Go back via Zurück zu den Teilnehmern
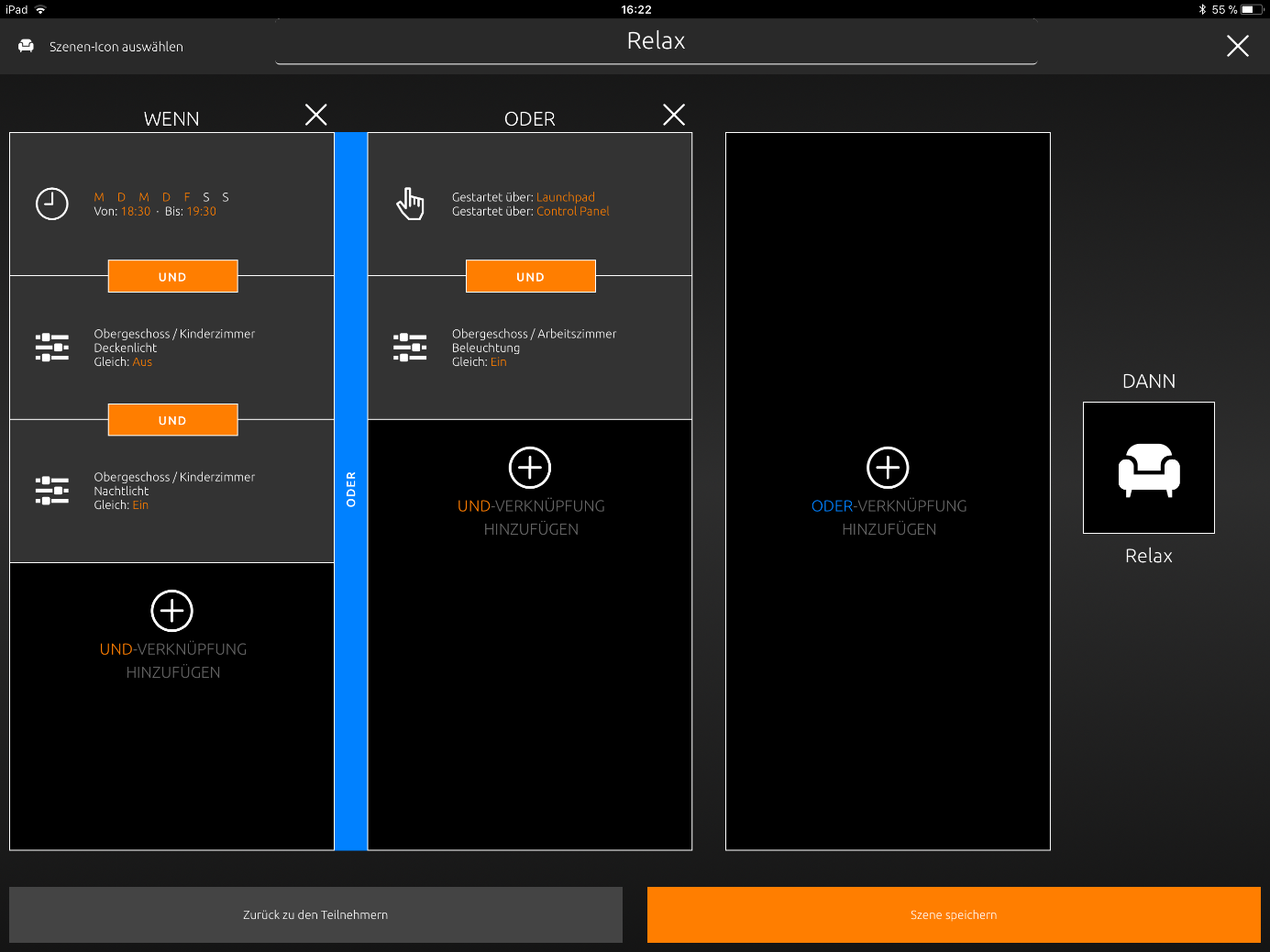1270x952 pixels. pos(315,914)
